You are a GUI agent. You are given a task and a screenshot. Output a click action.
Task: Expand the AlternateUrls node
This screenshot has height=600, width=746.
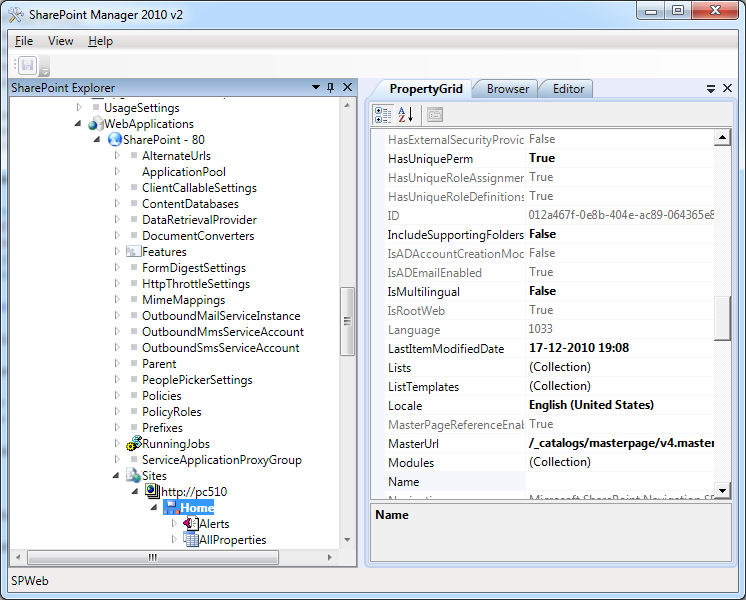click(x=117, y=156)
